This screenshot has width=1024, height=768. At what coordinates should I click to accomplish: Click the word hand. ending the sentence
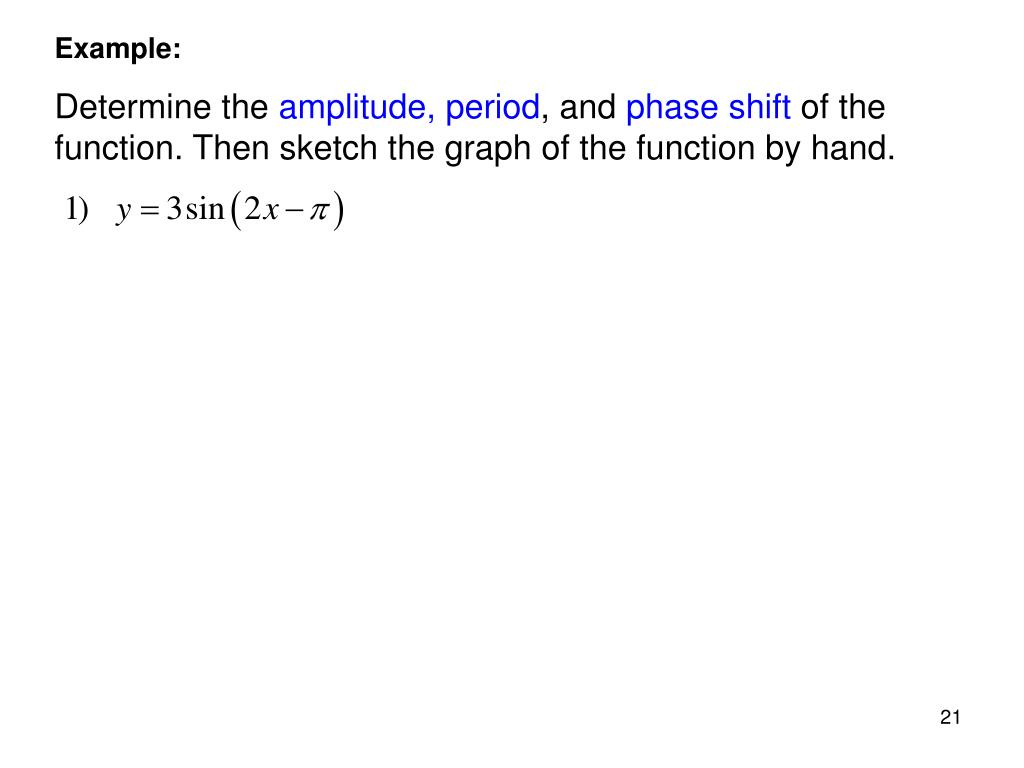(853, 148)
